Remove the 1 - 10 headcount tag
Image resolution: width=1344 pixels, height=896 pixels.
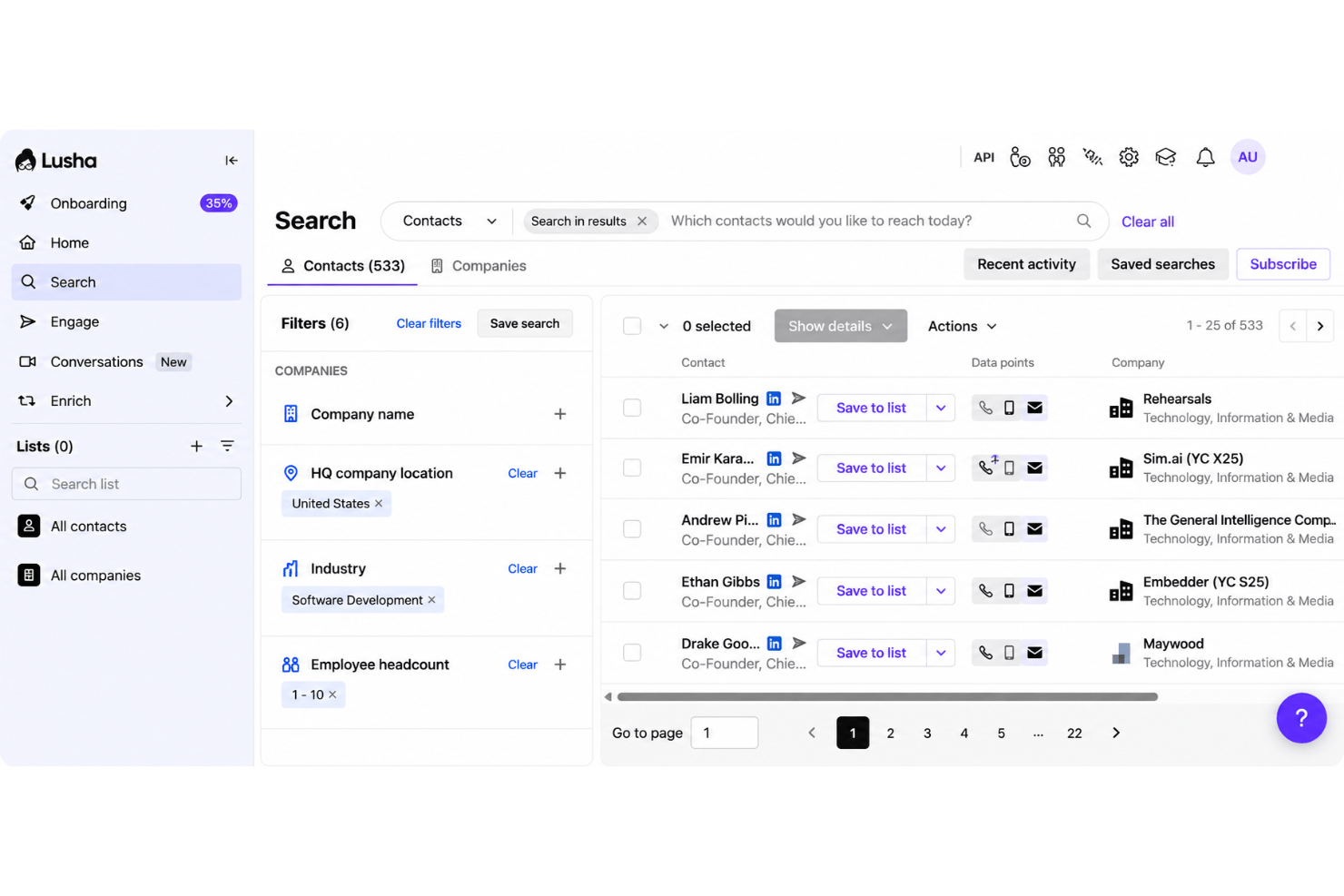(332, 694)
